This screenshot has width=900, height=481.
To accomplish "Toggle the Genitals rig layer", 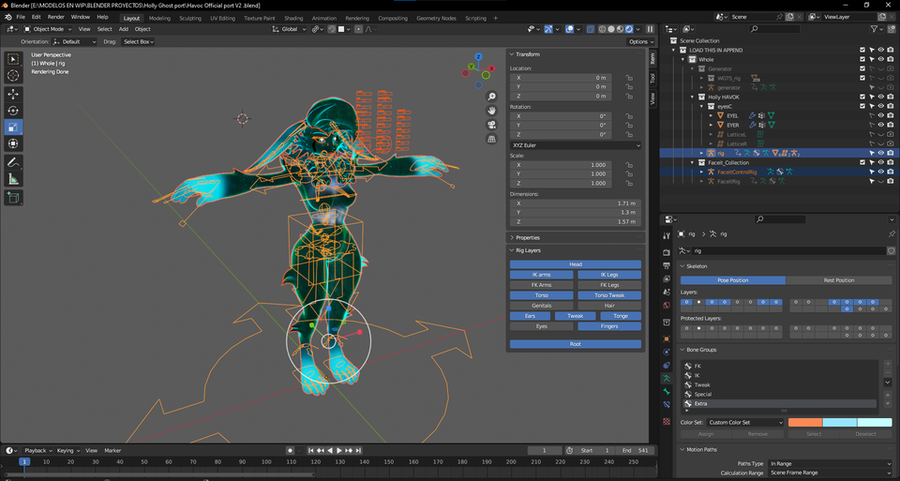I will tap(541, 306).
